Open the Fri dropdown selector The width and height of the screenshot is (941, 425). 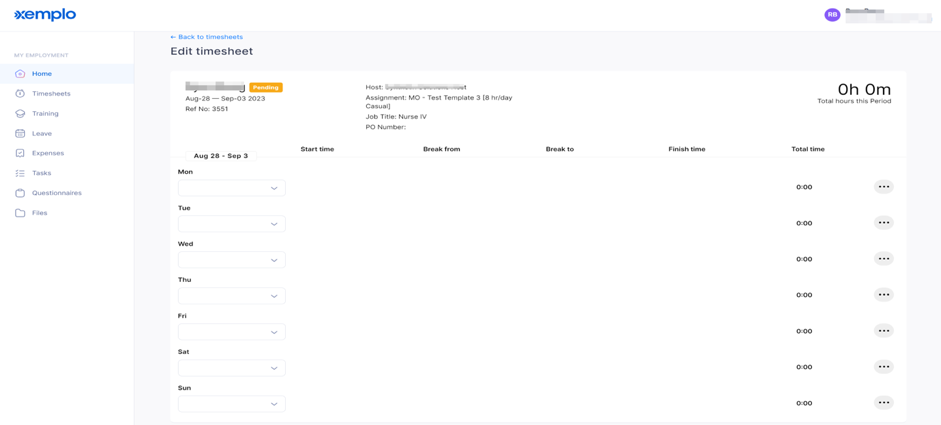(232, 332)
